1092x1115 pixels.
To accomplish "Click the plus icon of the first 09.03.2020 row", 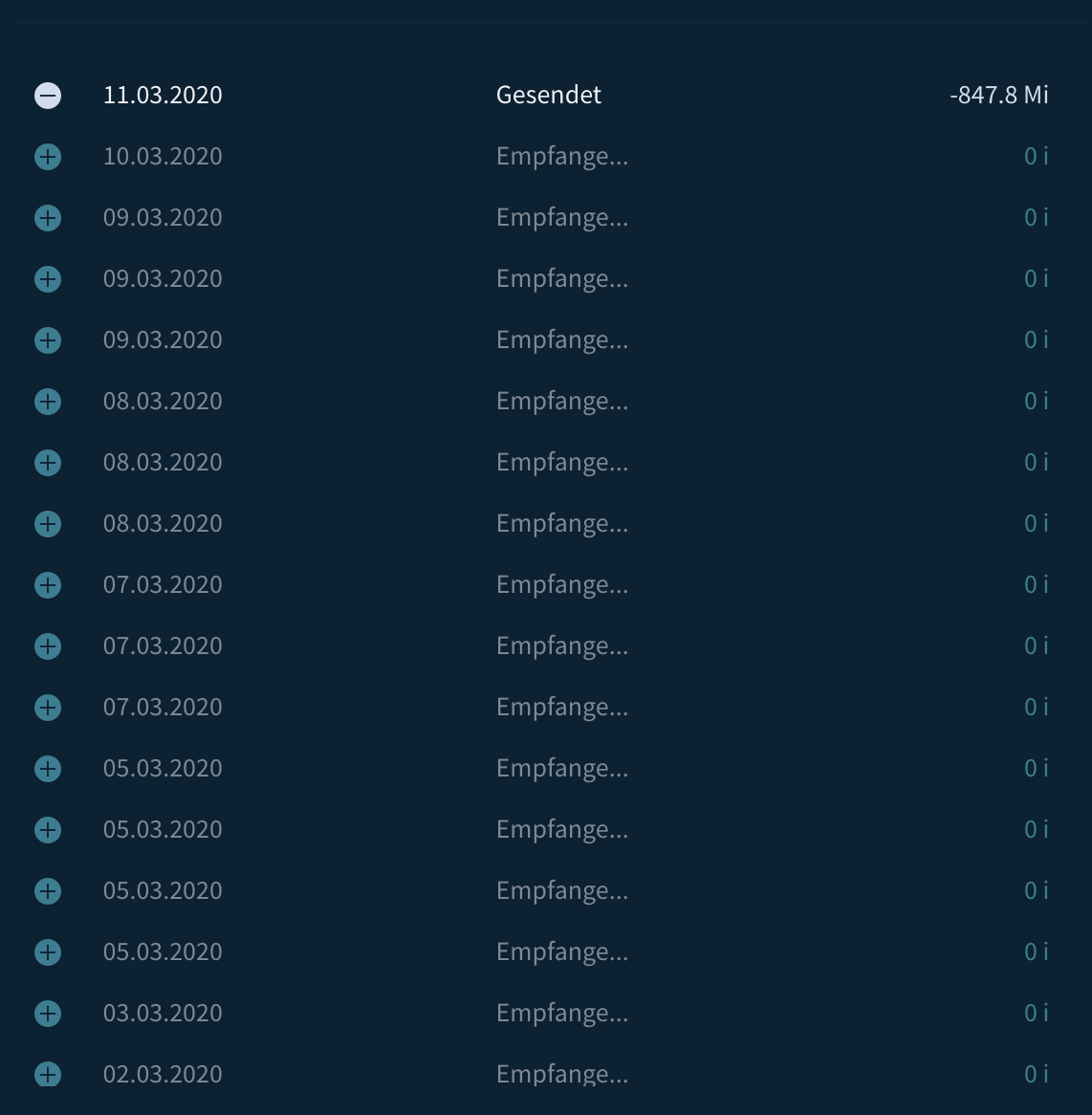I will click(48, 218).
